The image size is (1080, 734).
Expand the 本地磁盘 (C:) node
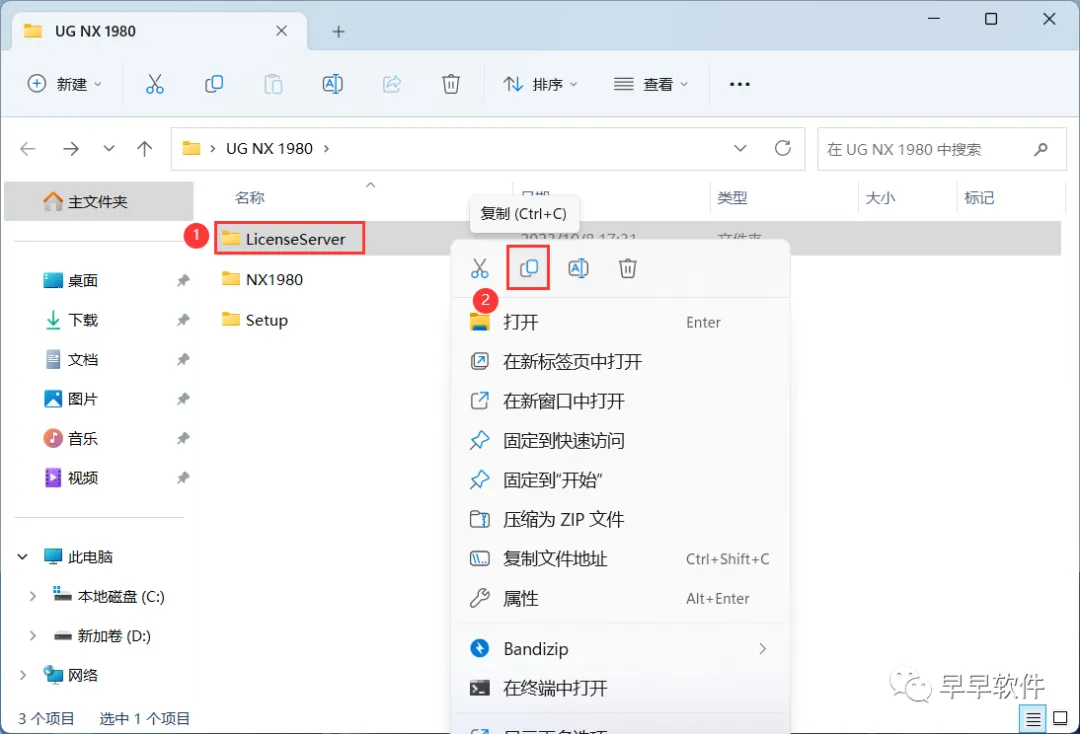click(32, 596)
